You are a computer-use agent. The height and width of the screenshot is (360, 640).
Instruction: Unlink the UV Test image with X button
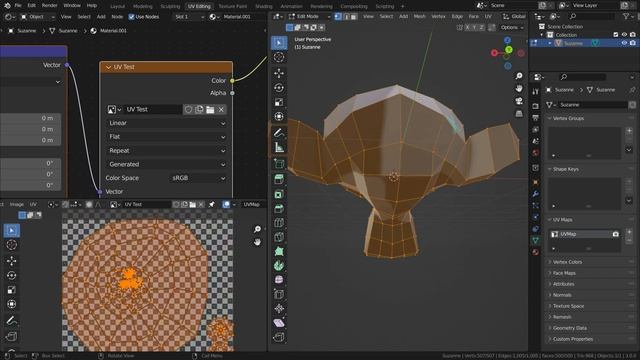pos(221,109)
